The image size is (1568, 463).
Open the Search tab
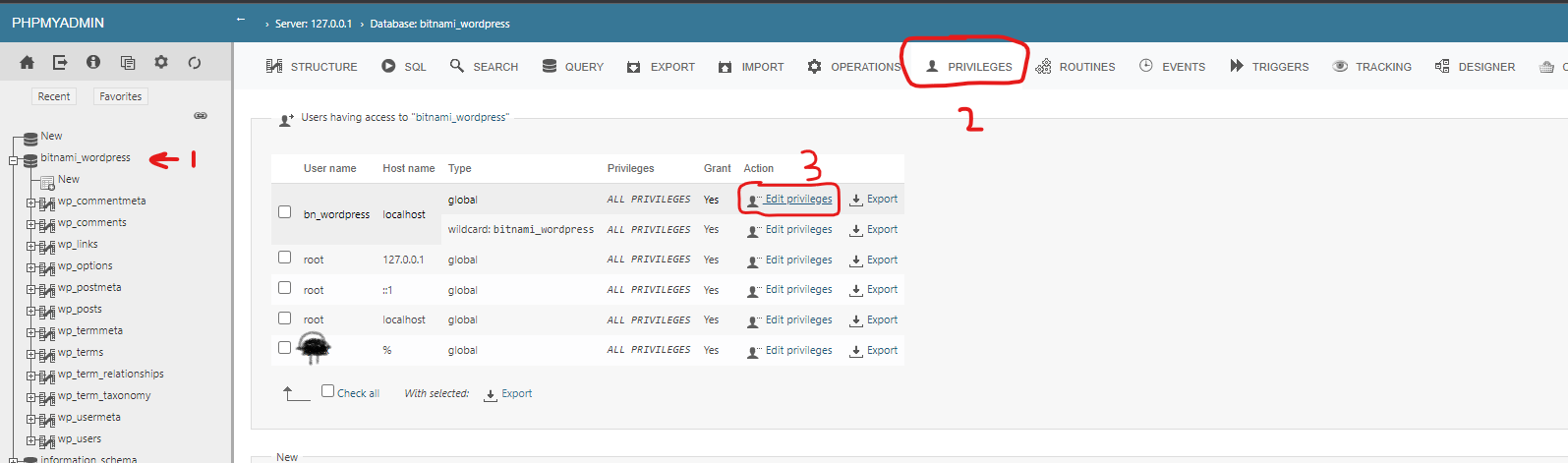[484, 67]
